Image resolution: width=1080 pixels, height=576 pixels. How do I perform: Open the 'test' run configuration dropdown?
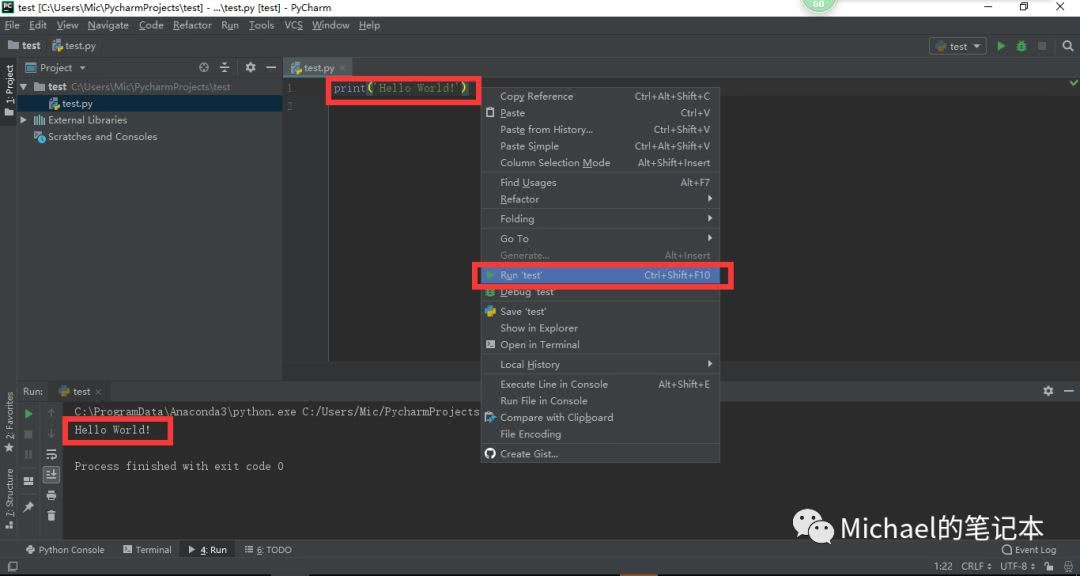[957, 46]
